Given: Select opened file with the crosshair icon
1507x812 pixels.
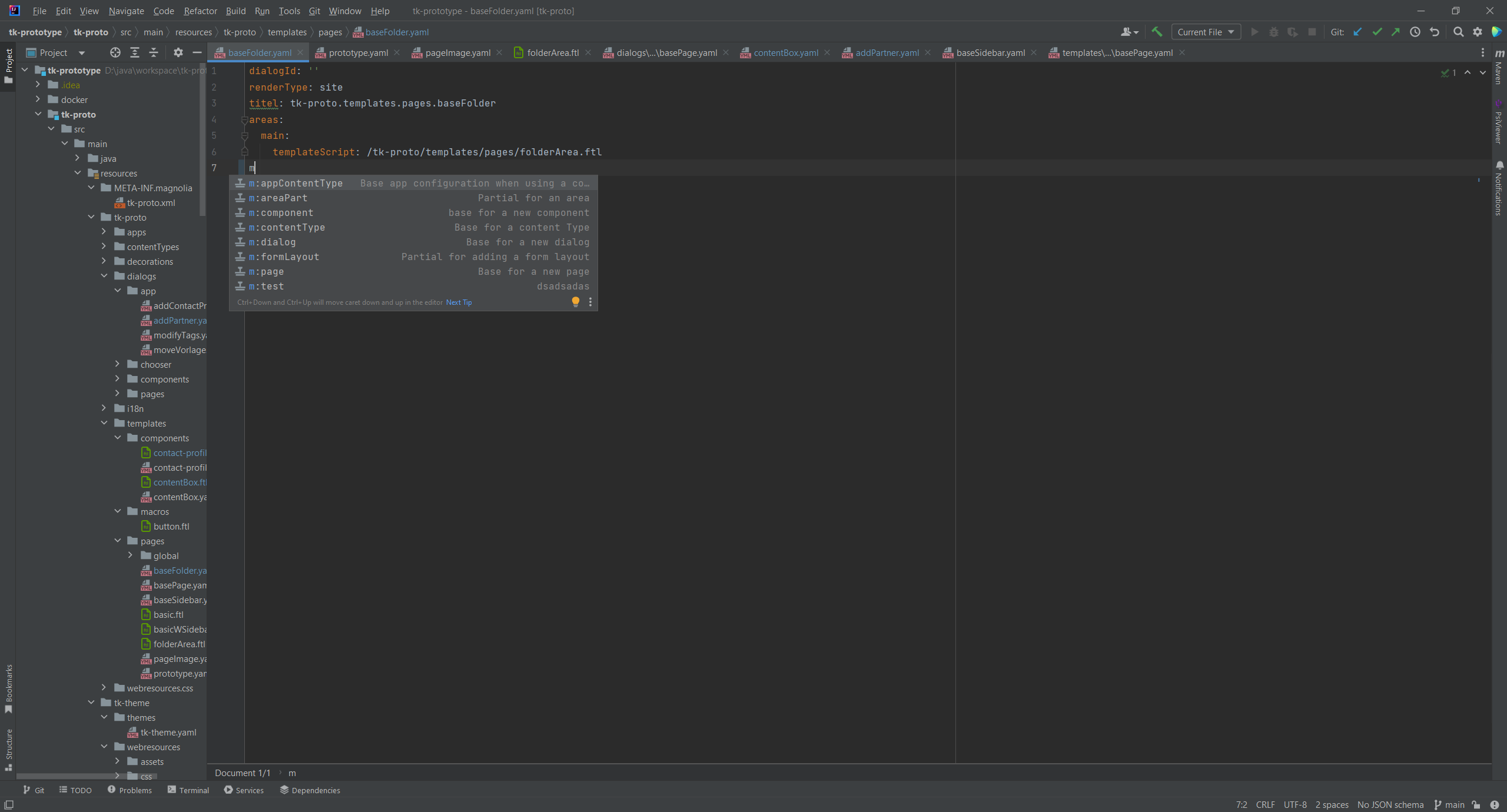Looking at the screenshot, I should pos(115,52).
